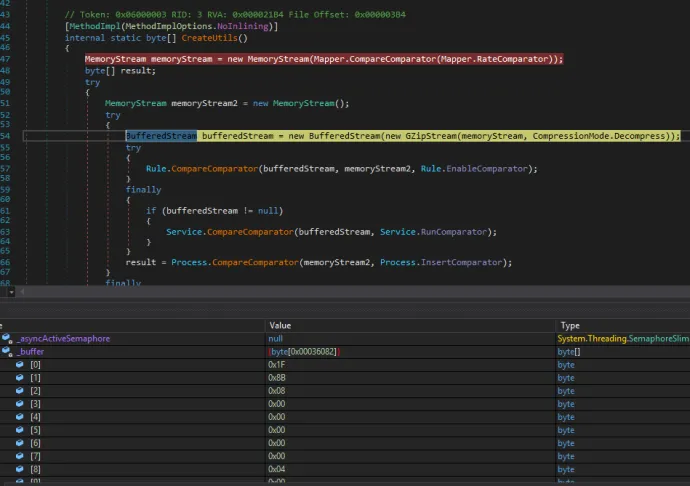The width and height of the screenshot is (690, 486).
Task: Click the 0x8B value cell
Action: (x=277, y=378)
